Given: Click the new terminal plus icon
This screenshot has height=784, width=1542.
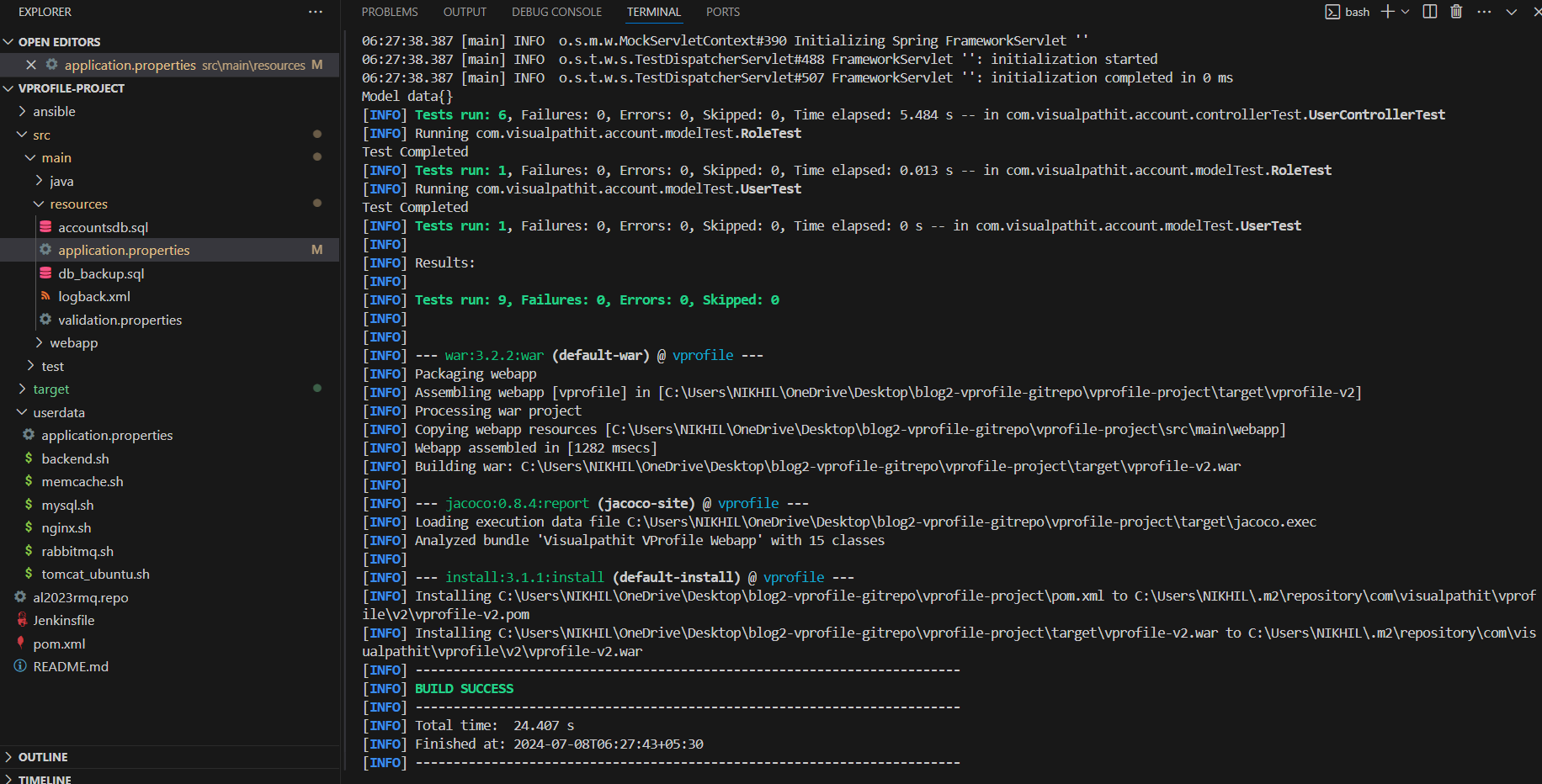Looking at the screenshot, I should (x=1388, y=12).
